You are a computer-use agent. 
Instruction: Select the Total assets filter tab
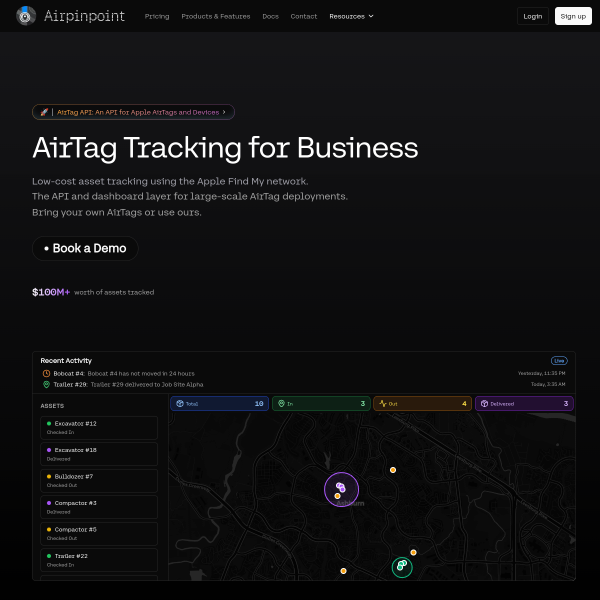pyautogui.click(x=219, y=404)
